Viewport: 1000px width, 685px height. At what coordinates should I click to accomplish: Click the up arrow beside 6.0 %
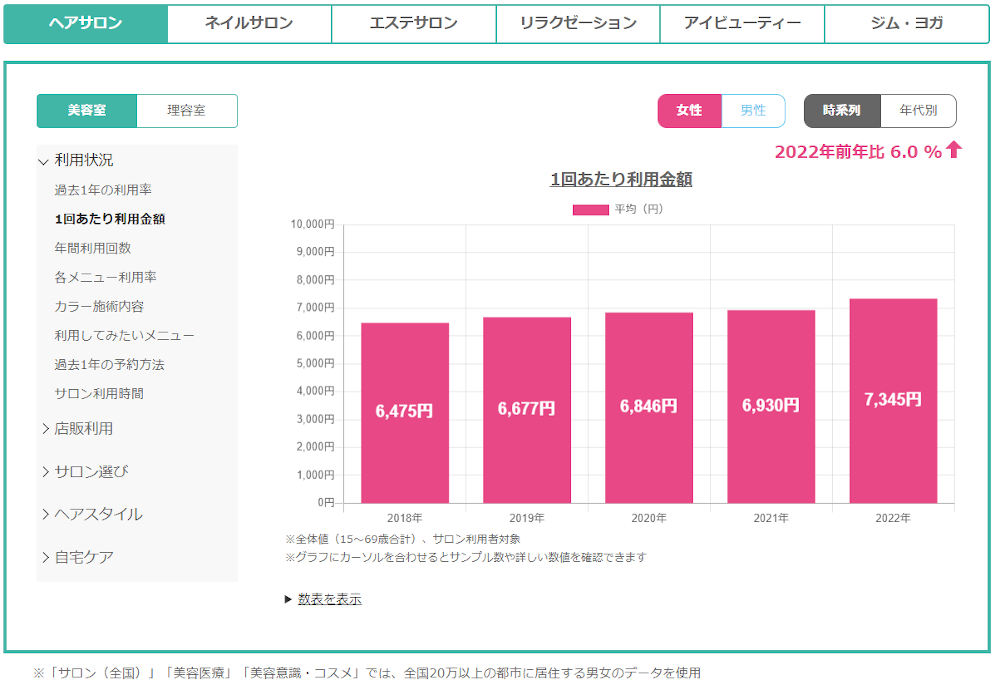(x=954, y=150)
